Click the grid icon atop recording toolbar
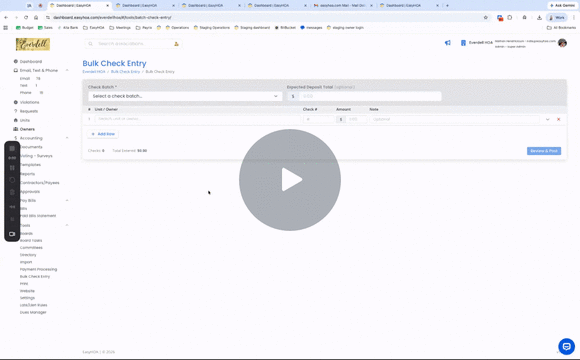This screenshot has height=360, width=580. [12, 148]
